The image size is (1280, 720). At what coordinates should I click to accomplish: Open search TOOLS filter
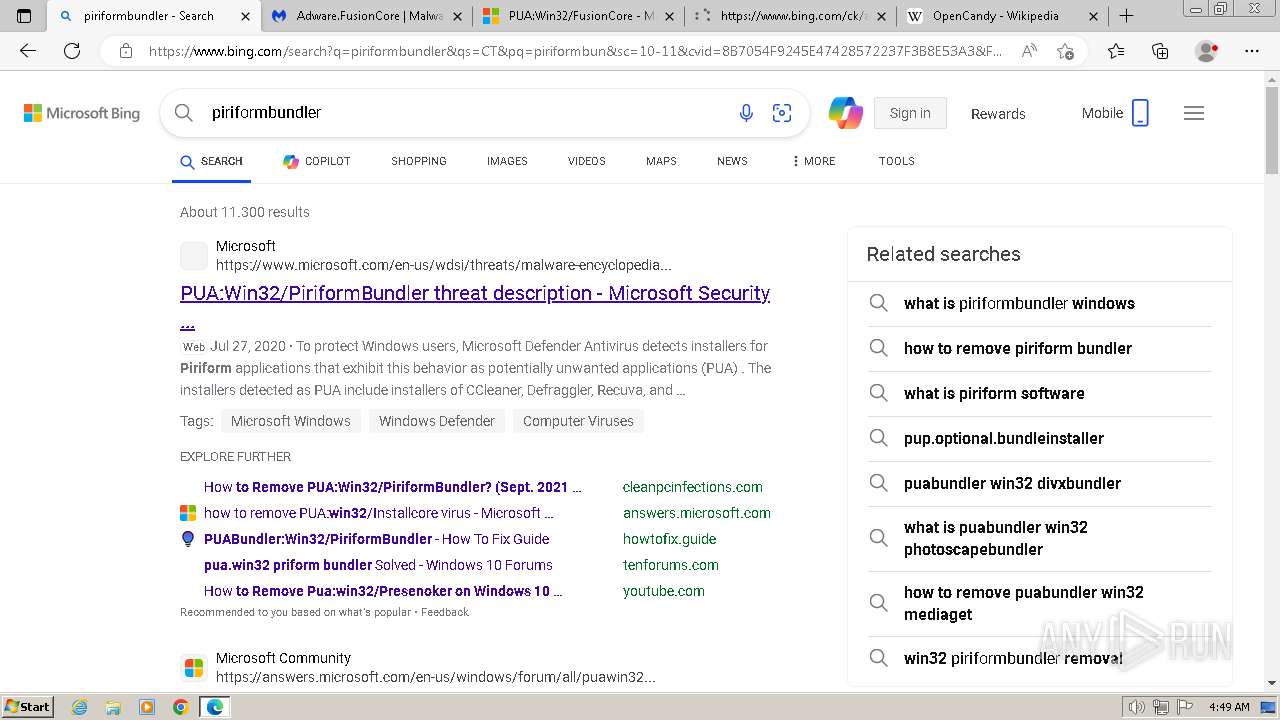coord(897,161)
